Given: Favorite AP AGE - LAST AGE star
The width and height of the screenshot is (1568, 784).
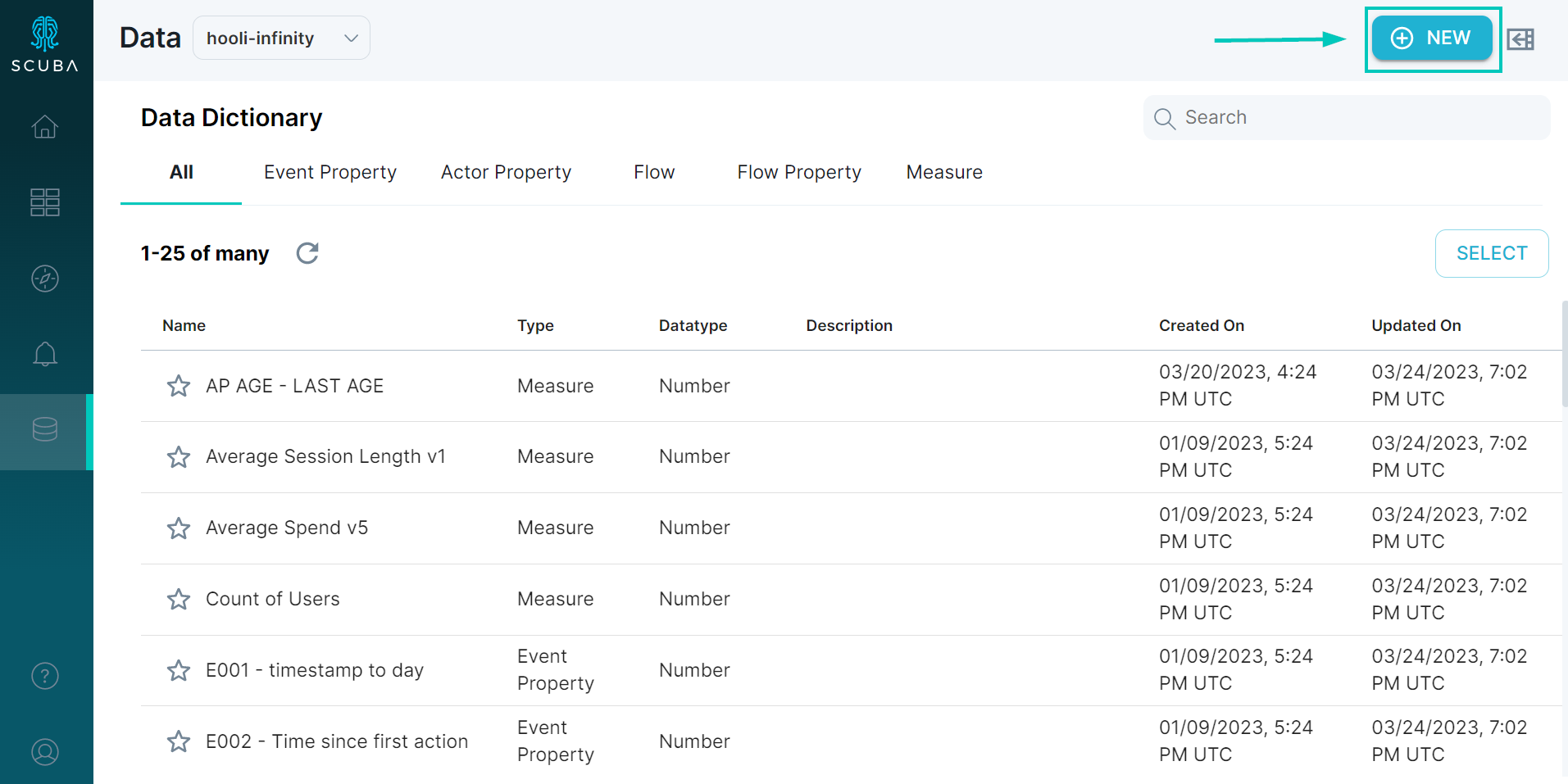Looking at the screenshot, I should [179, 386].
